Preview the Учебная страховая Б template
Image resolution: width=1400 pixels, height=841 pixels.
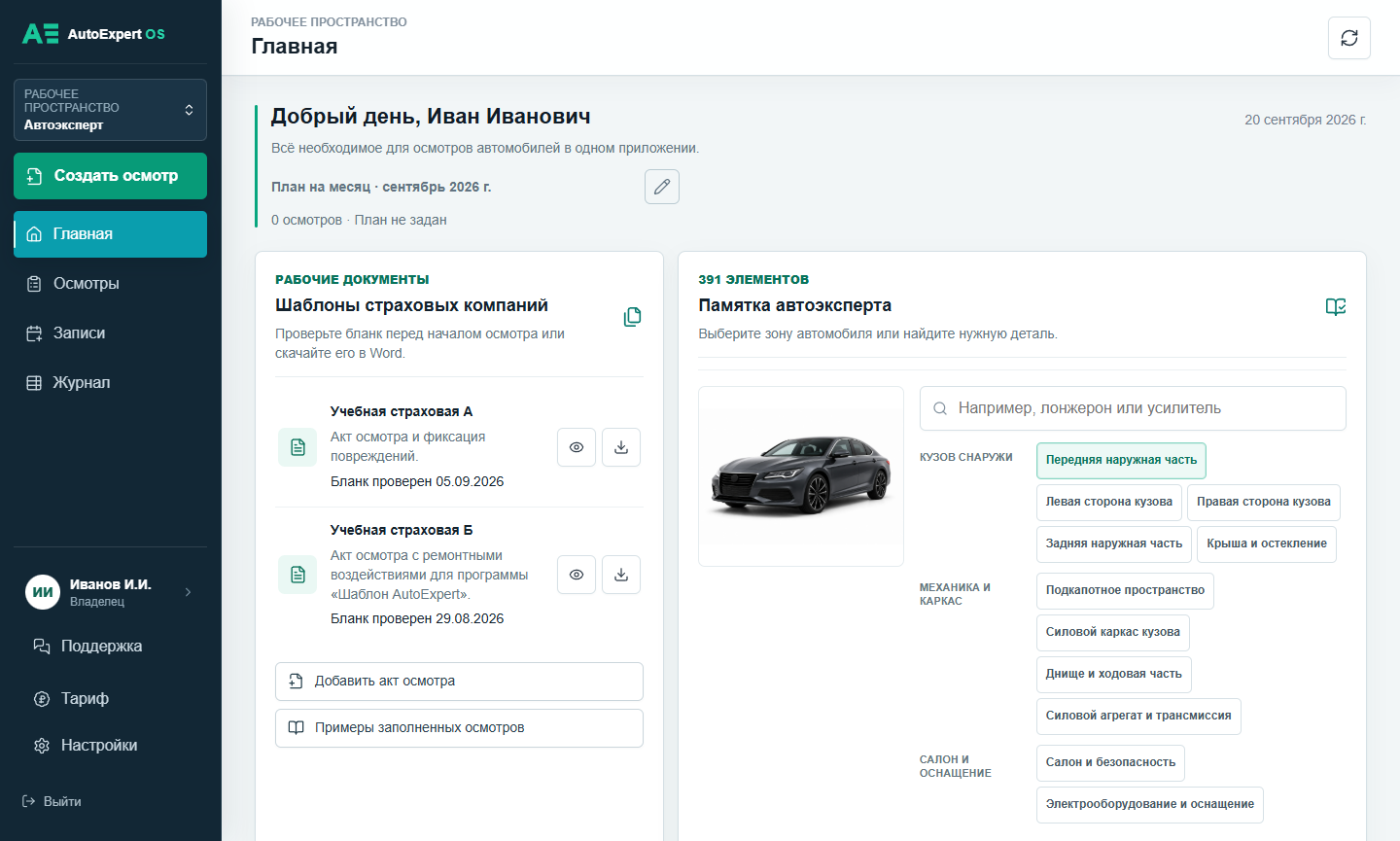577,575
